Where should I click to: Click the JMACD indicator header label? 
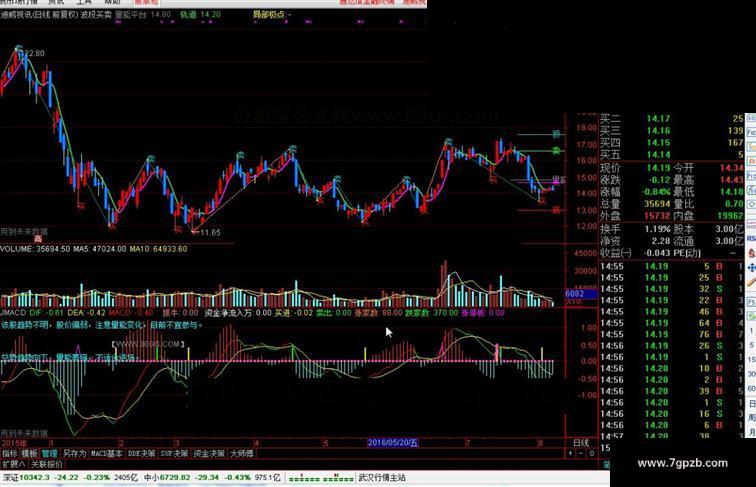(x=14, y=313)
